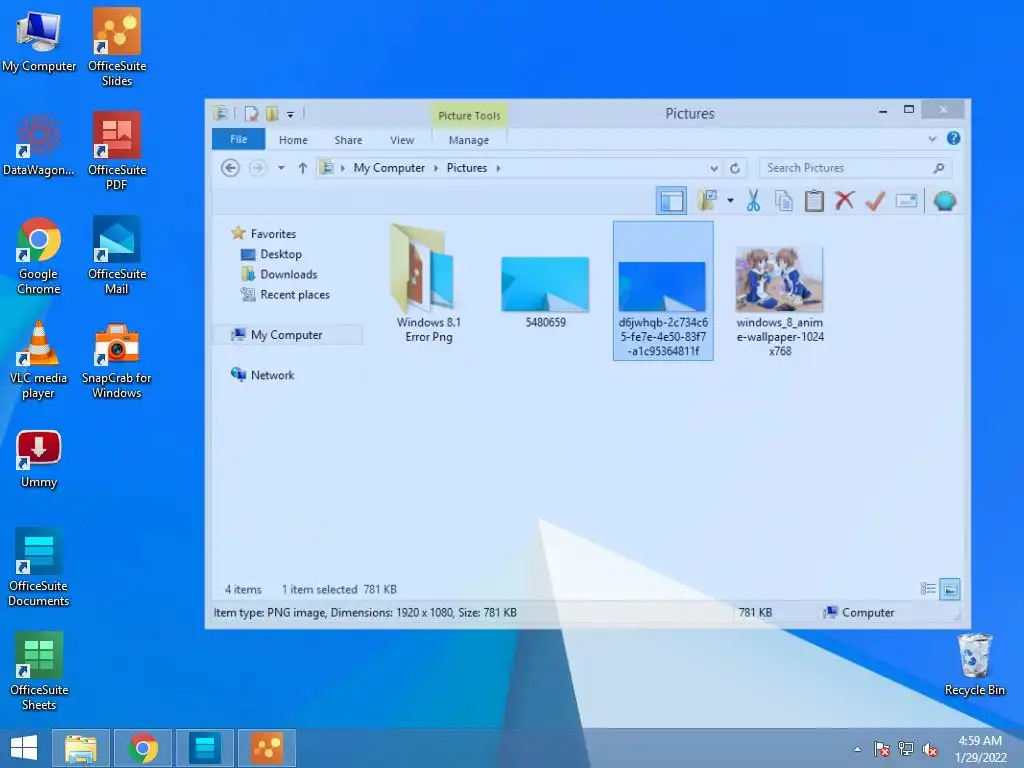This screenshot has width=1024, height=768.
Task: Select My Computer in navigation pane
Action: click(x=286, y=334)
